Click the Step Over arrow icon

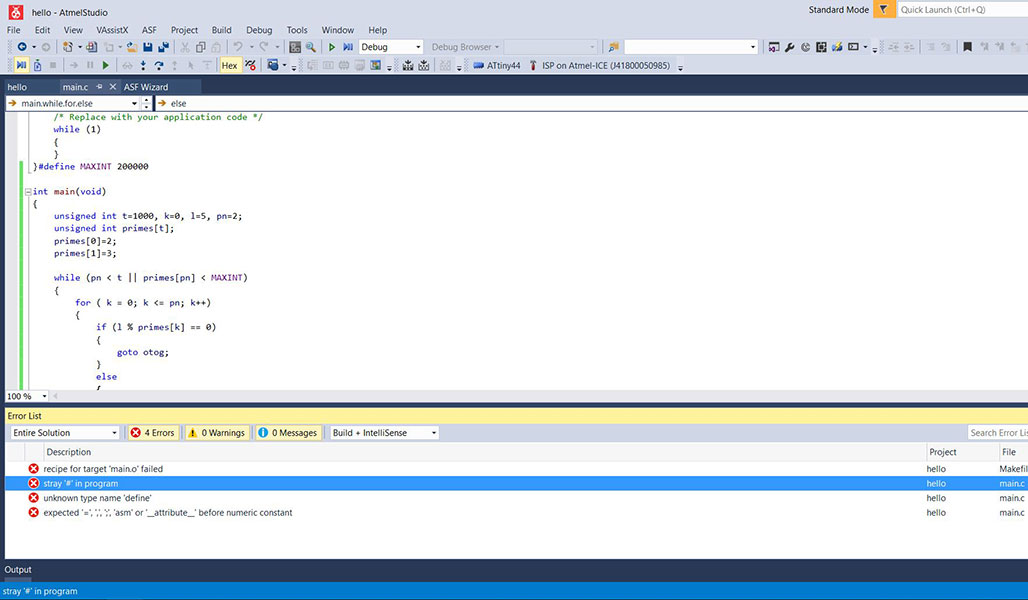159,66
